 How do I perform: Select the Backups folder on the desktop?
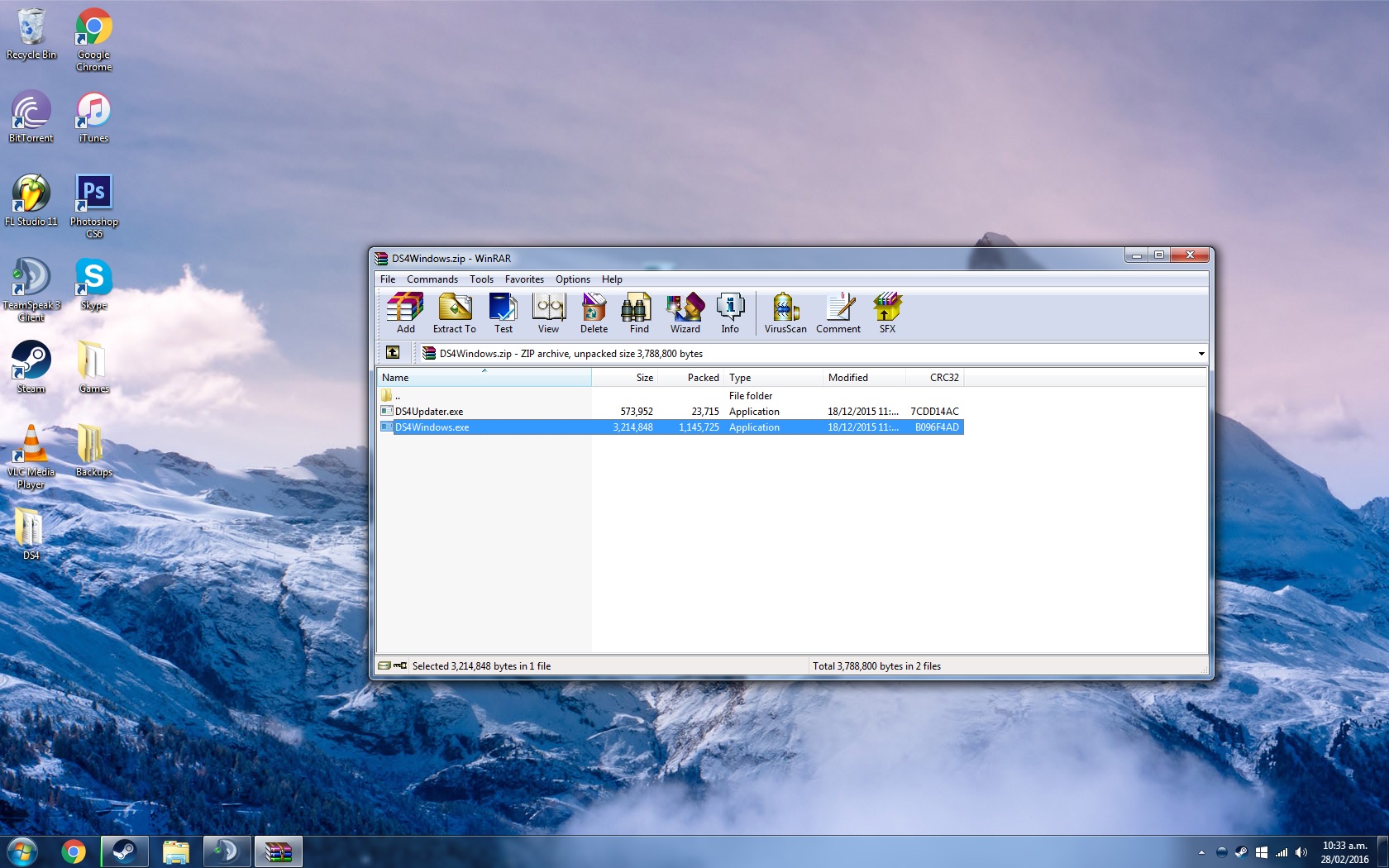pyautogui.click(x=94, y=451)
